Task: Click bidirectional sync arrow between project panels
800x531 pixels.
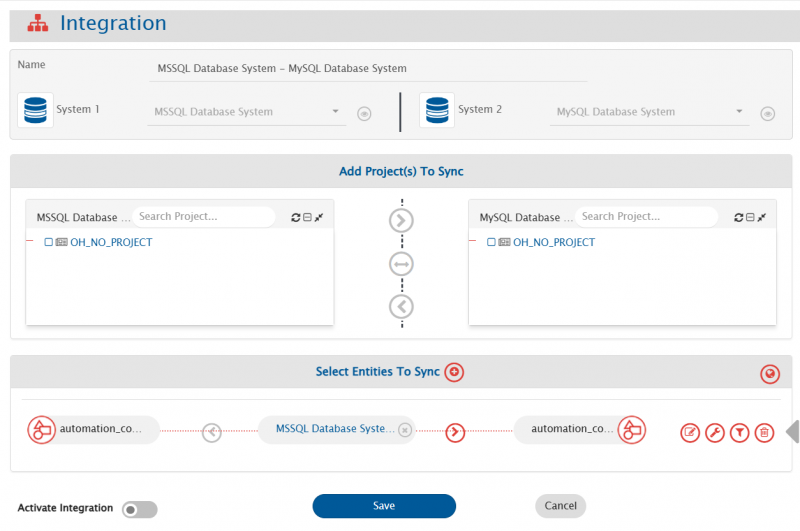Action: tap(401, 264)
